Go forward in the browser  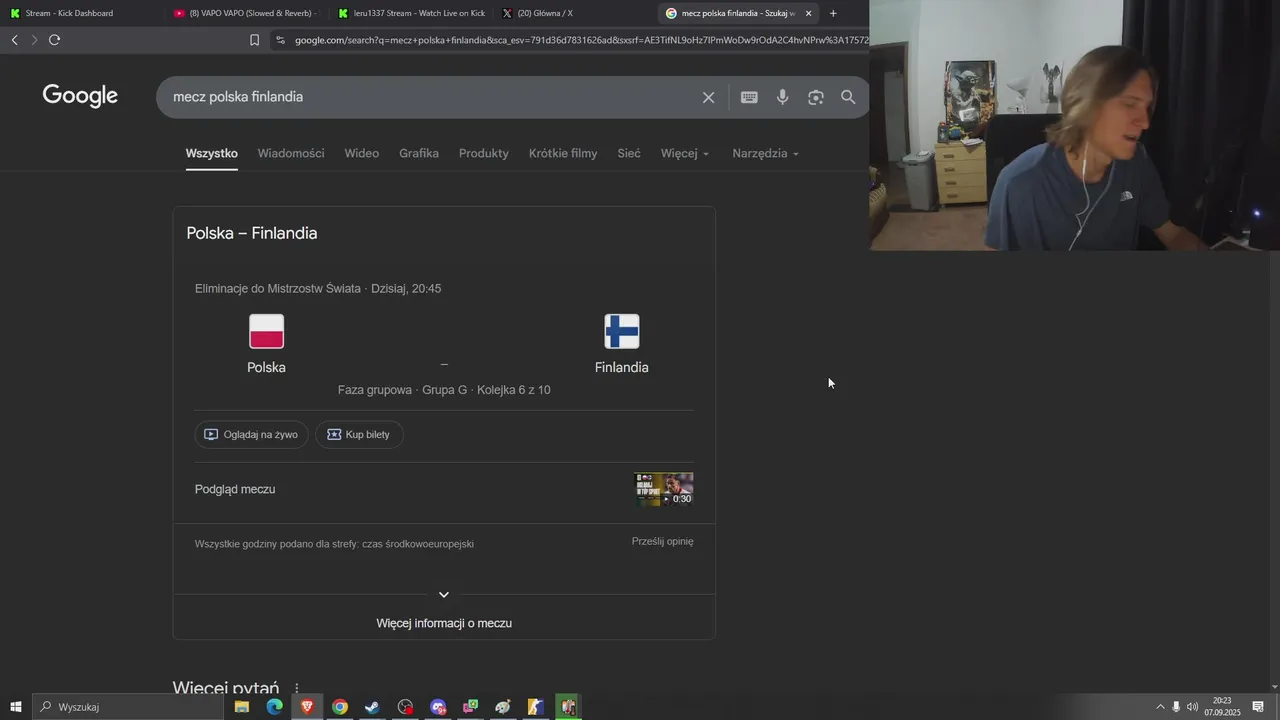click(34, 40)
